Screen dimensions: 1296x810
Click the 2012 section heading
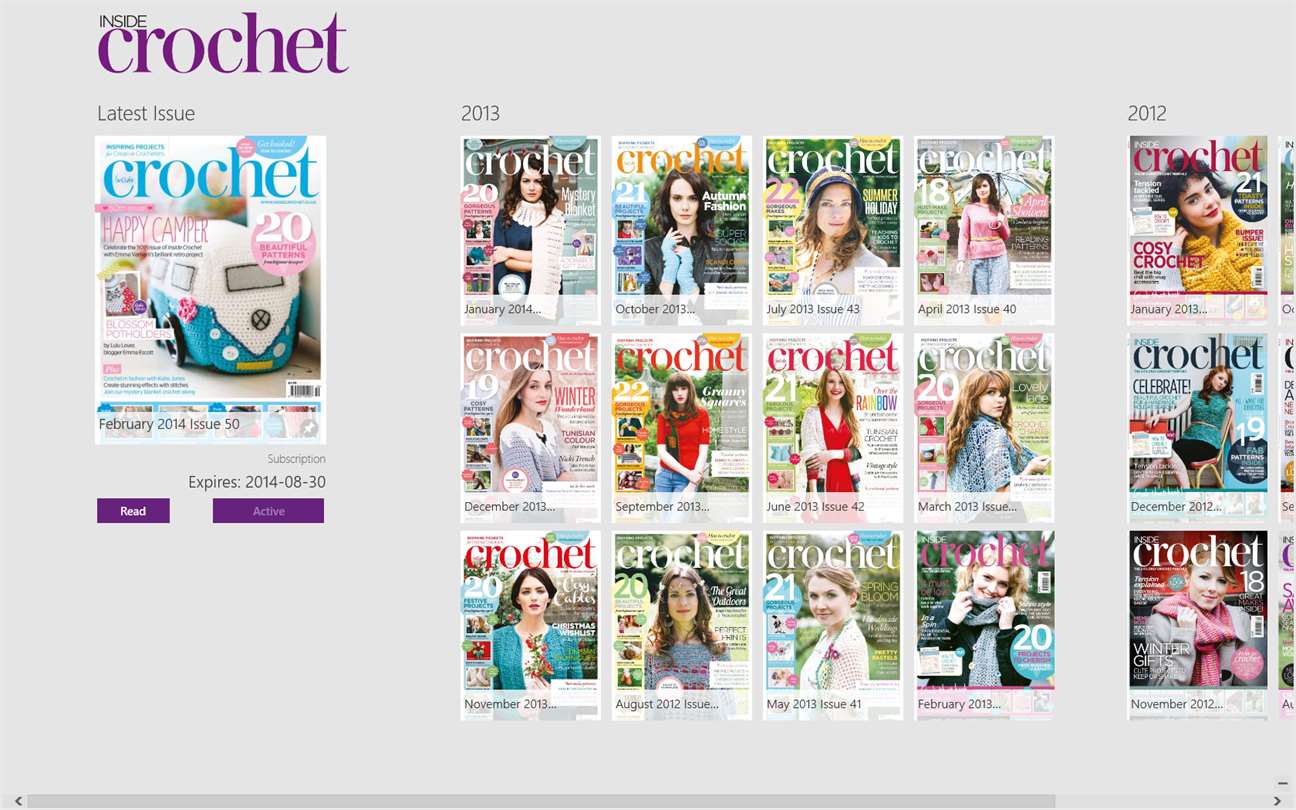(1147, 113)
